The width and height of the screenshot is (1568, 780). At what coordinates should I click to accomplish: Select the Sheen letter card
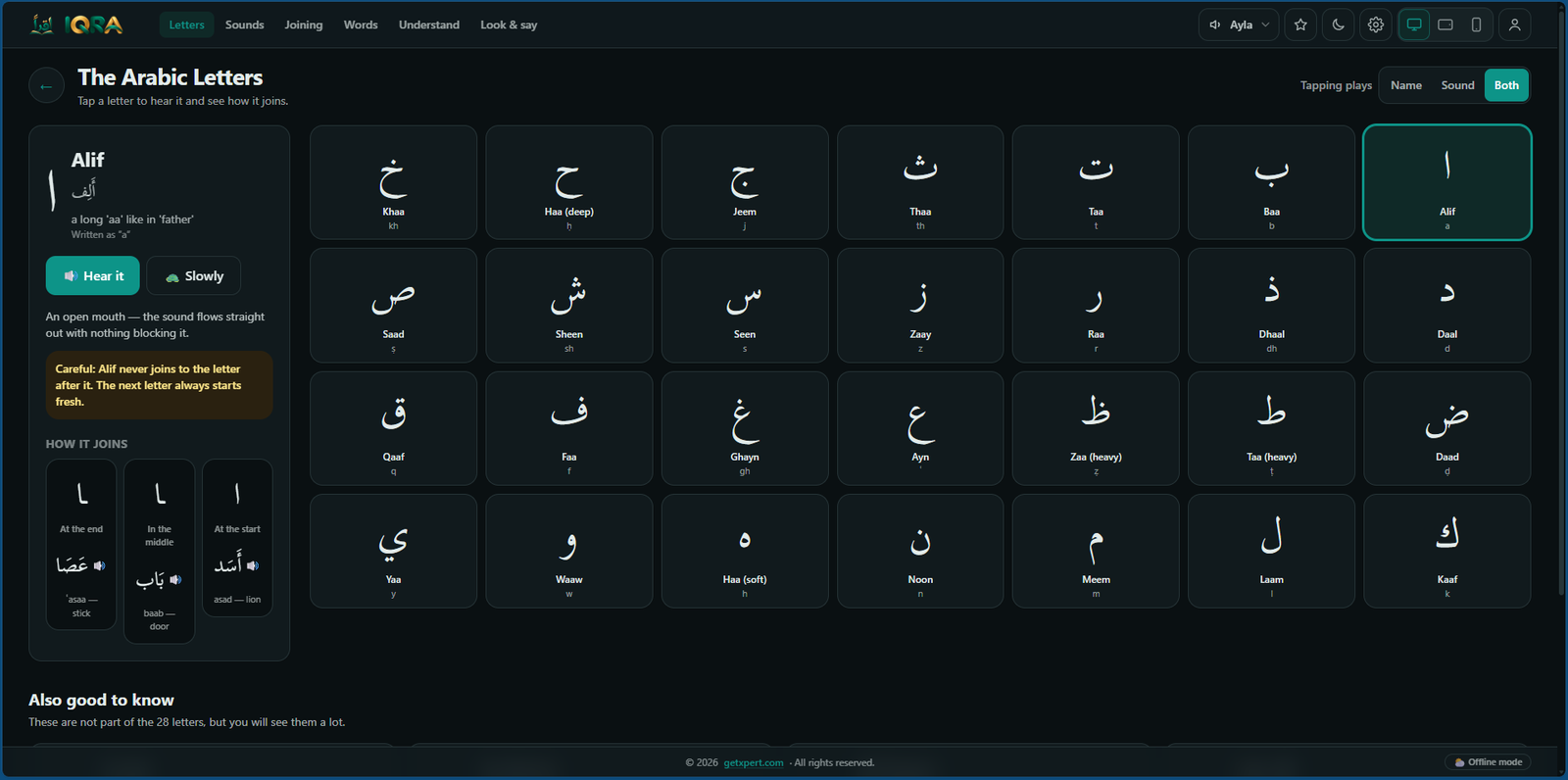click(x=569, y=305)
